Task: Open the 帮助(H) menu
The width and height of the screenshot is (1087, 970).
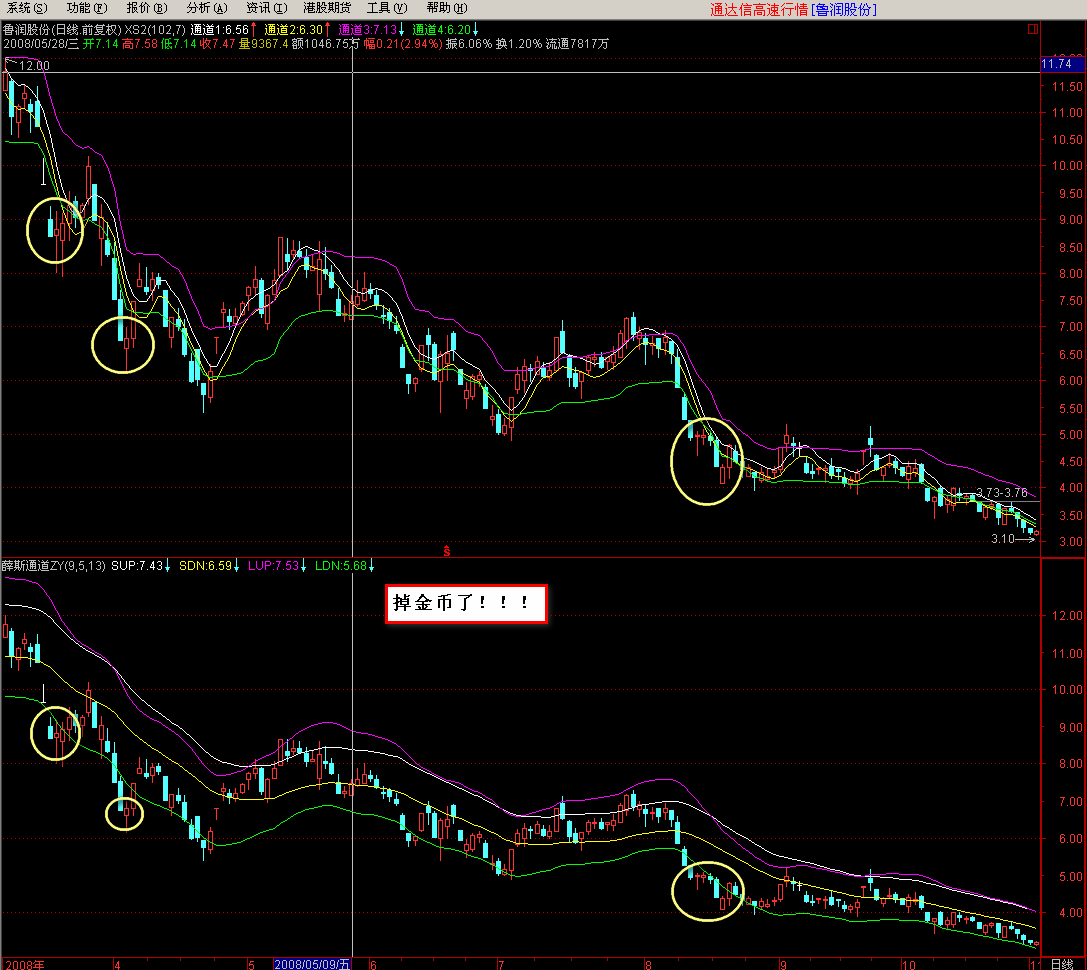Action: coord(447,8)
